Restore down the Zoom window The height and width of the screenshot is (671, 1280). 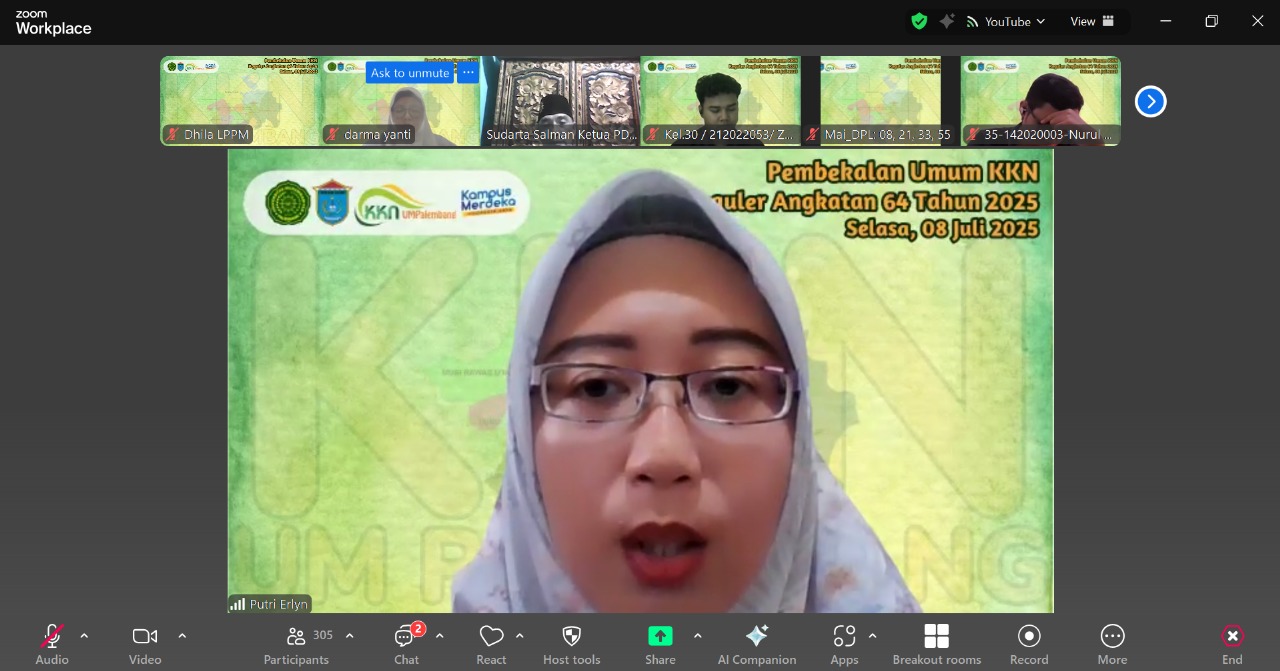pyautogui.click(x=1211, y=21)
